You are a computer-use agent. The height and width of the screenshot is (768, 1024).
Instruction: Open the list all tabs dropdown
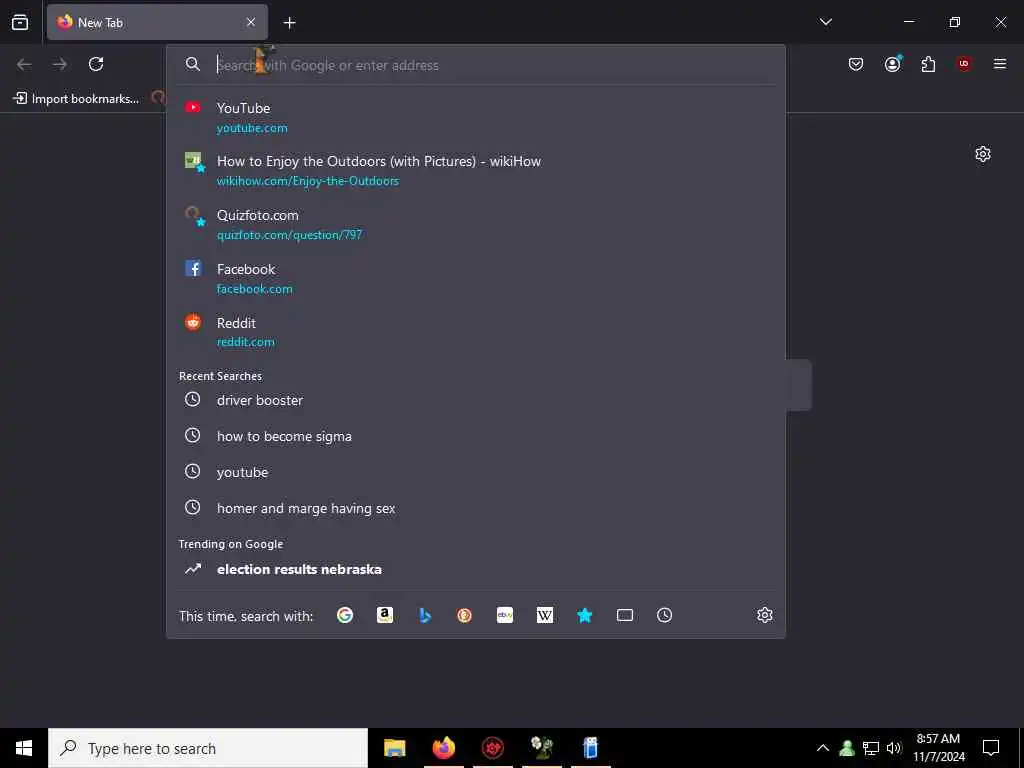(x=825, y=22)
